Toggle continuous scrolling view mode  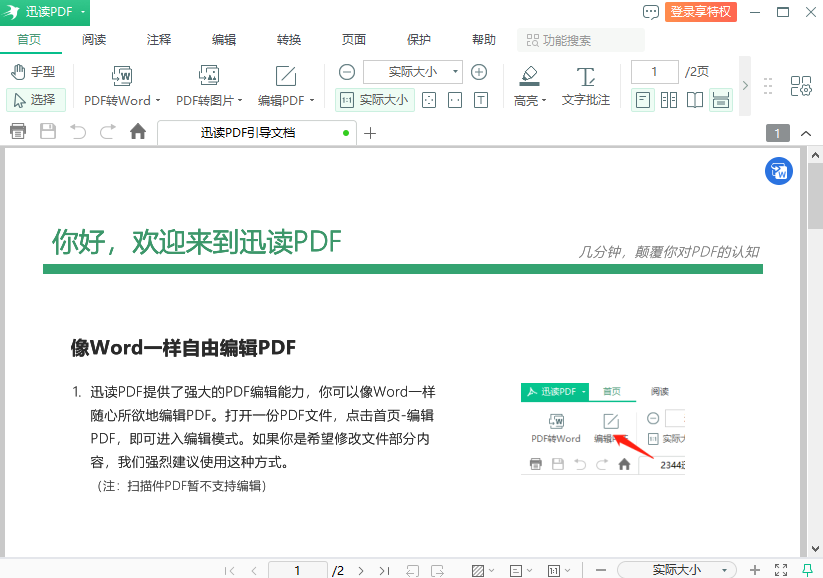click(721, 100)
